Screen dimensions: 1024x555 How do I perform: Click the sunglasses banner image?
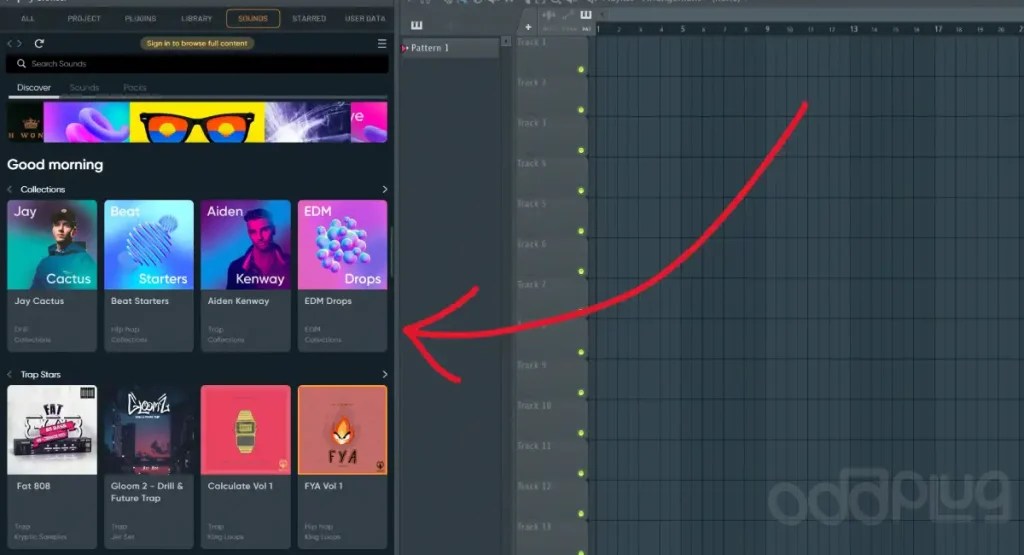pyautogui.click(x=197, y=122)
